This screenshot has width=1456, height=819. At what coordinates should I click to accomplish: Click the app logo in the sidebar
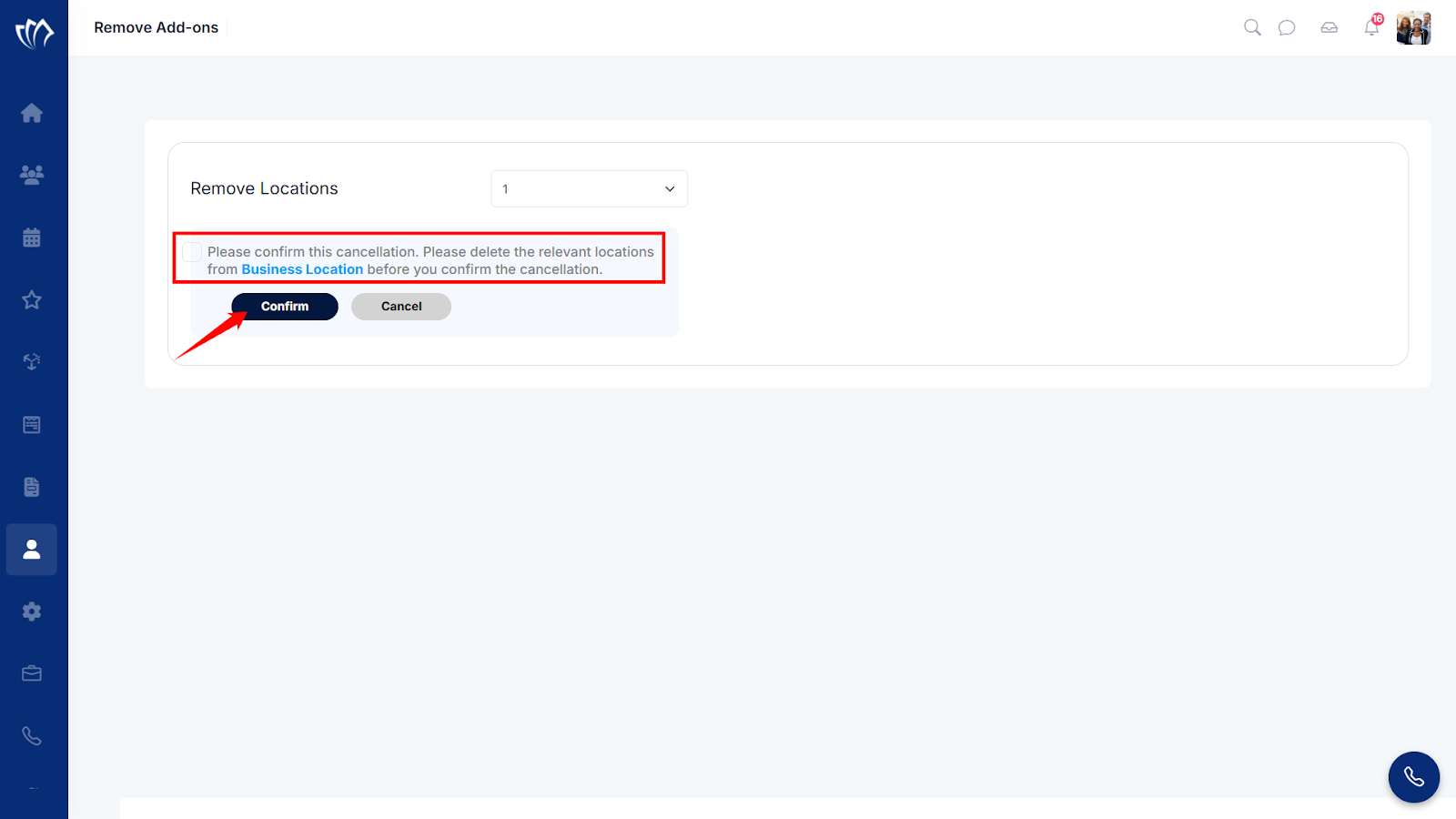click(x=34, y=33)
